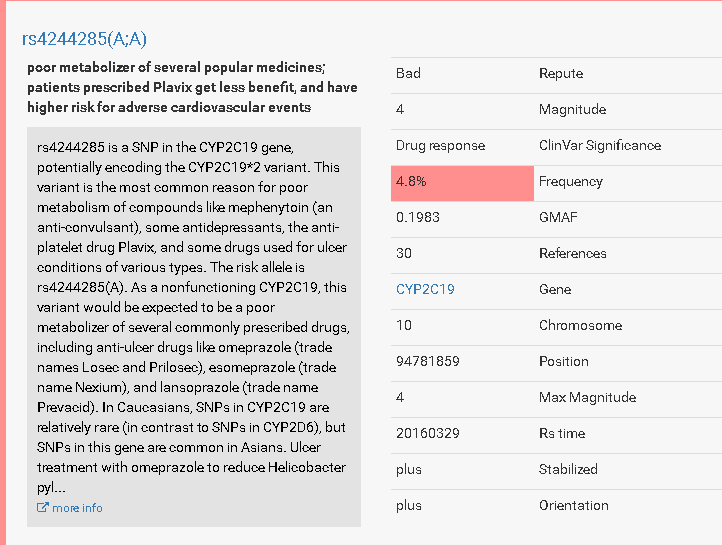Image resolution: width=722 pixels, height=545 pixels.
Task: Click the Max Magnitude label
Action: point(587,397)
